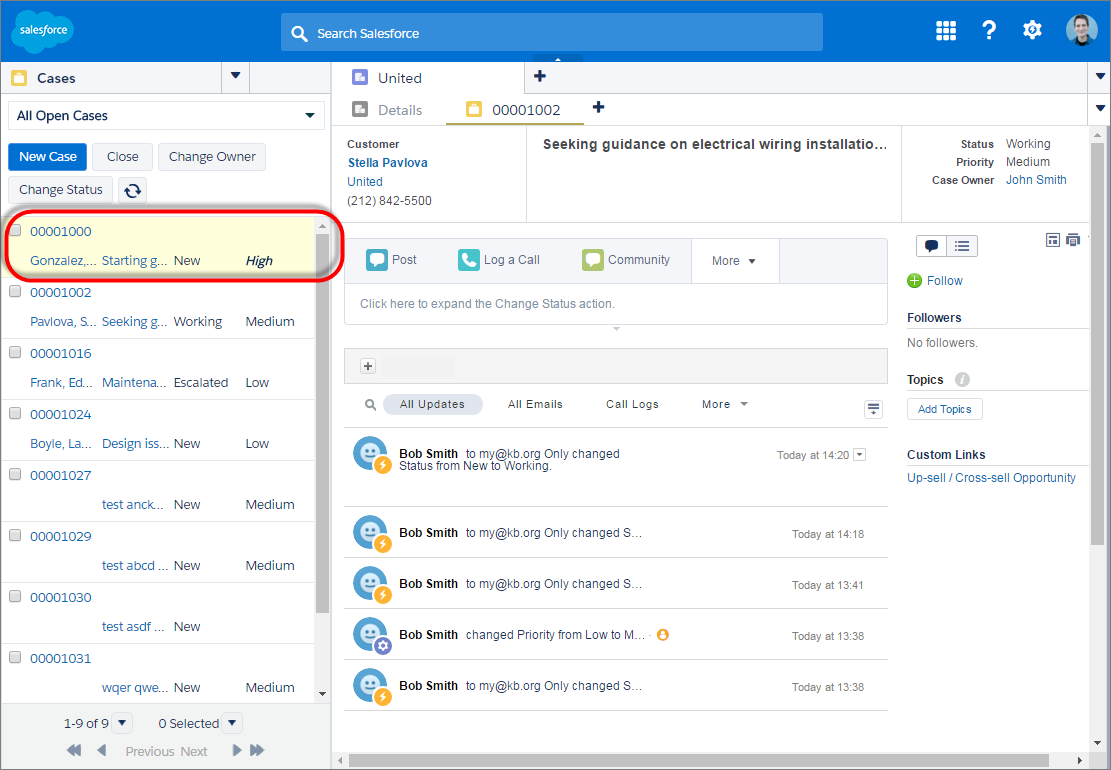Go to previous page arrow
Viewport: 1111px width, 770px height.
tap(101, 750)
